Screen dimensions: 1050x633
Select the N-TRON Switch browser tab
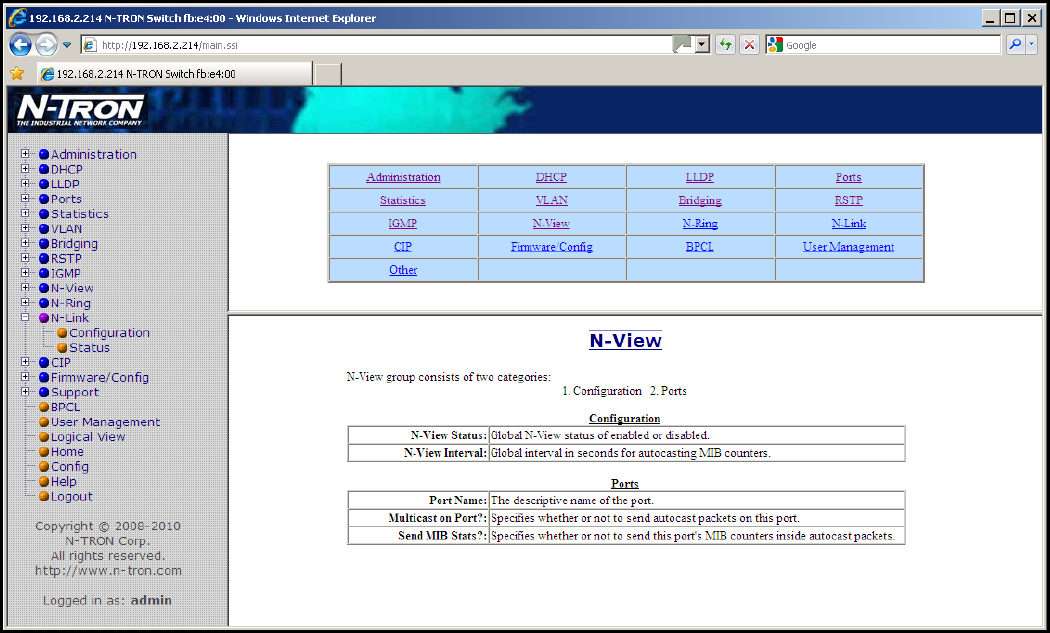(174, 74)
